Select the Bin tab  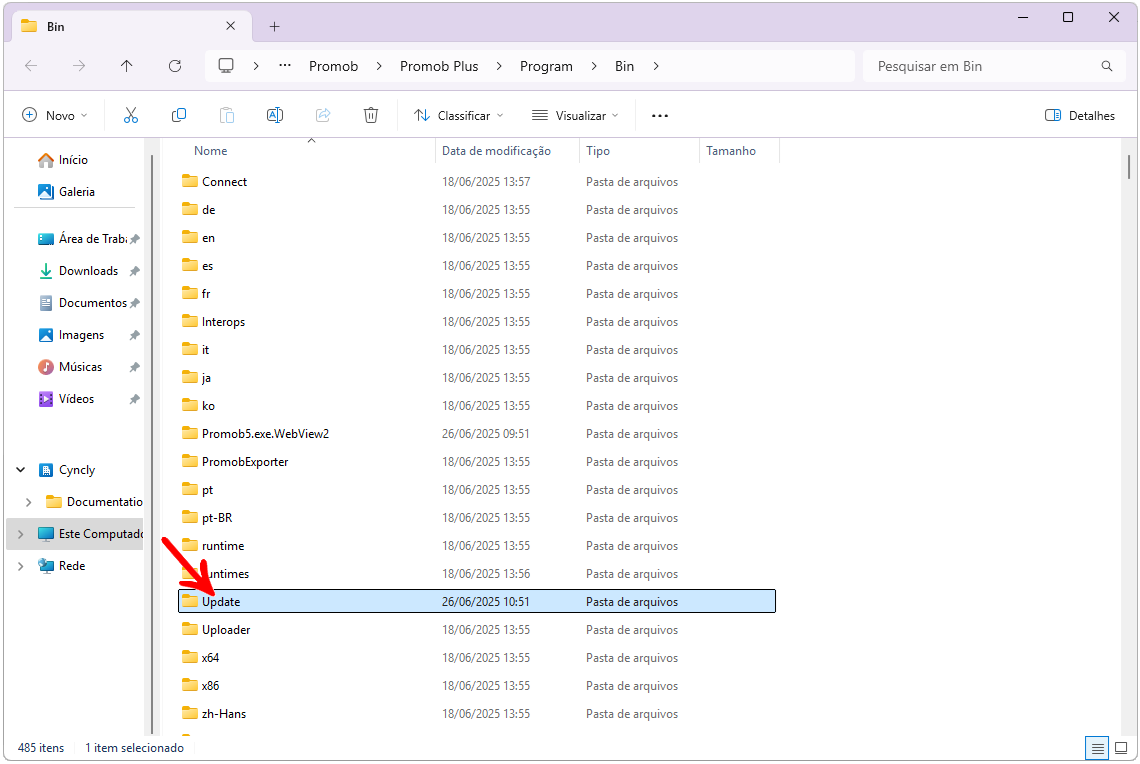[x=131, y=27]
